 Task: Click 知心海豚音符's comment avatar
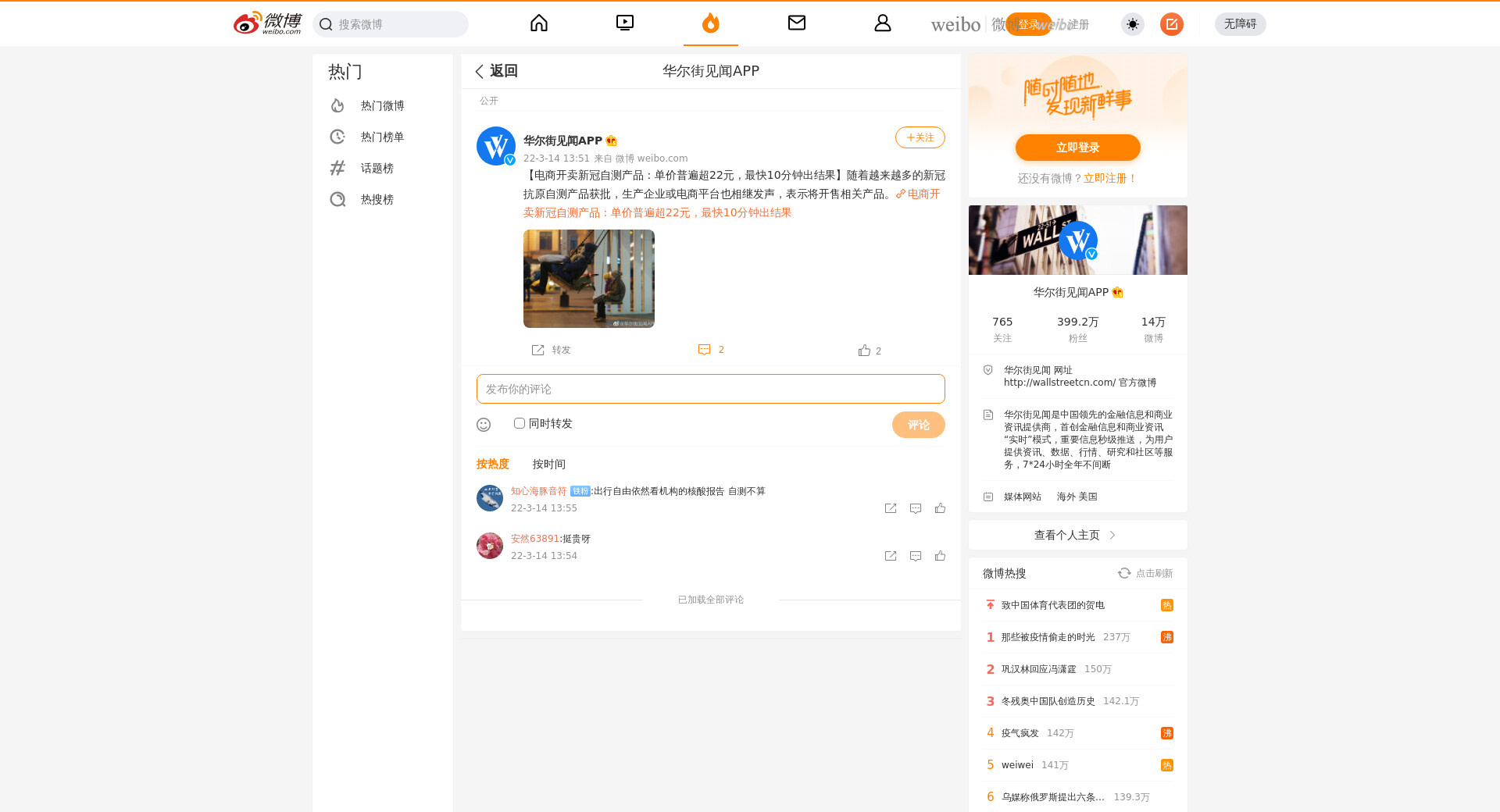(490, 498)
